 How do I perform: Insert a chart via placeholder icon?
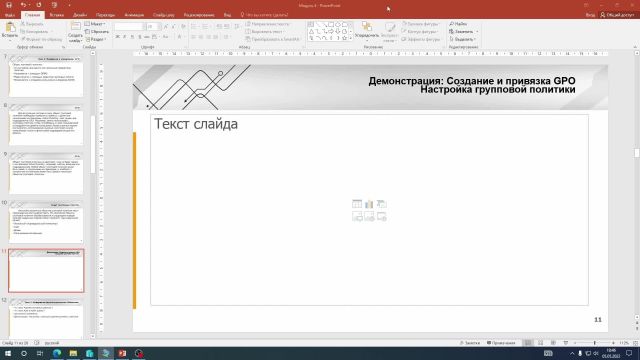click(x=369, y=204)
